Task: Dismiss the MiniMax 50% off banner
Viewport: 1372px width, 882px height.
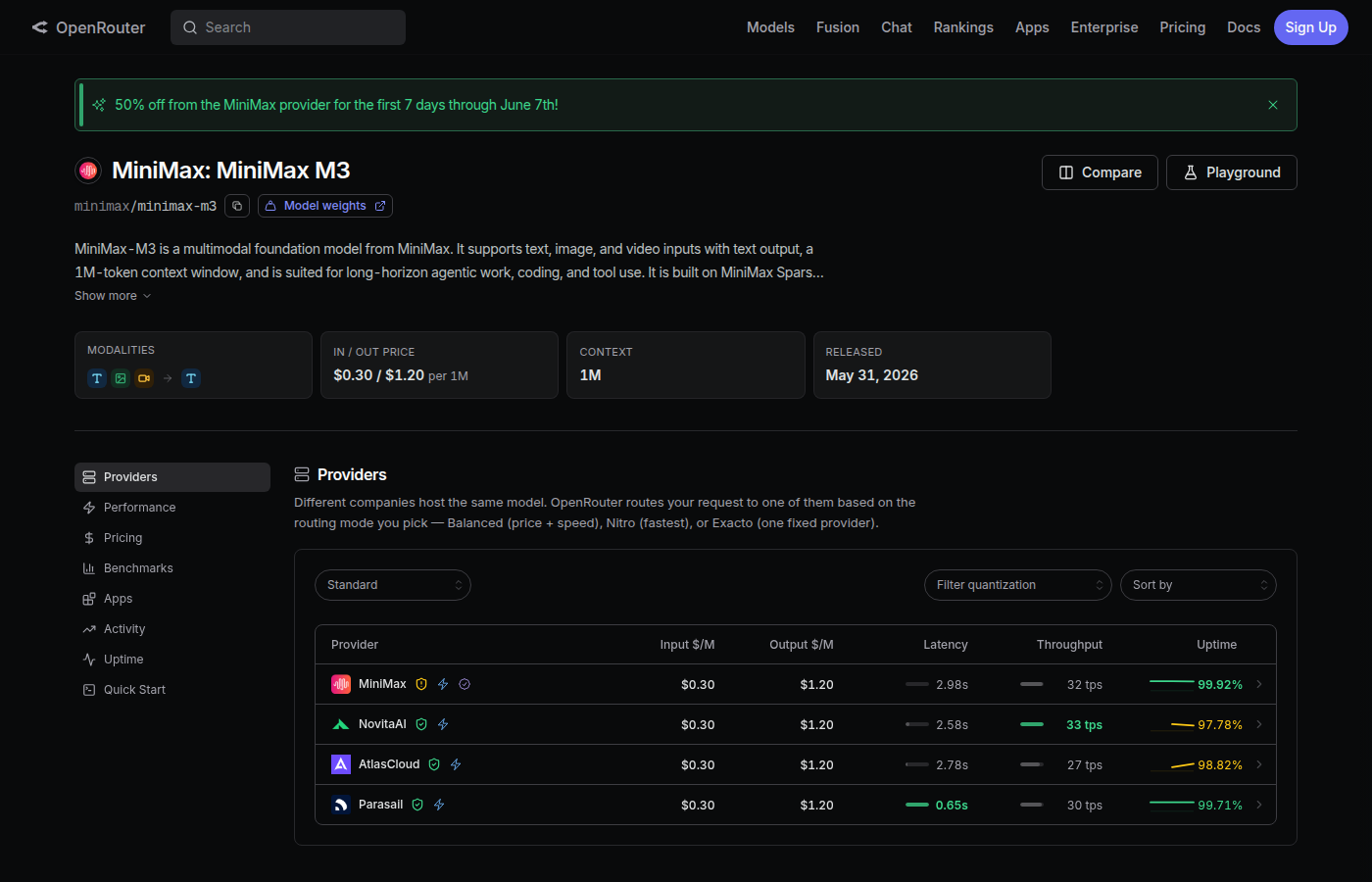Action: [1273, 105]
